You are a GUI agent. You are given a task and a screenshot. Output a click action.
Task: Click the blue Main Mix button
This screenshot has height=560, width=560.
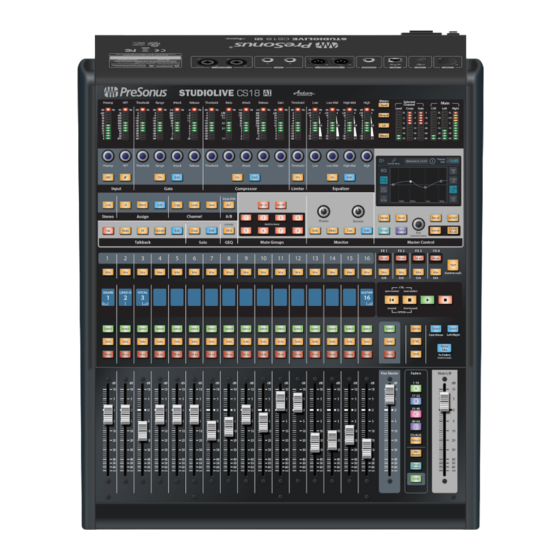coord(444,348)
